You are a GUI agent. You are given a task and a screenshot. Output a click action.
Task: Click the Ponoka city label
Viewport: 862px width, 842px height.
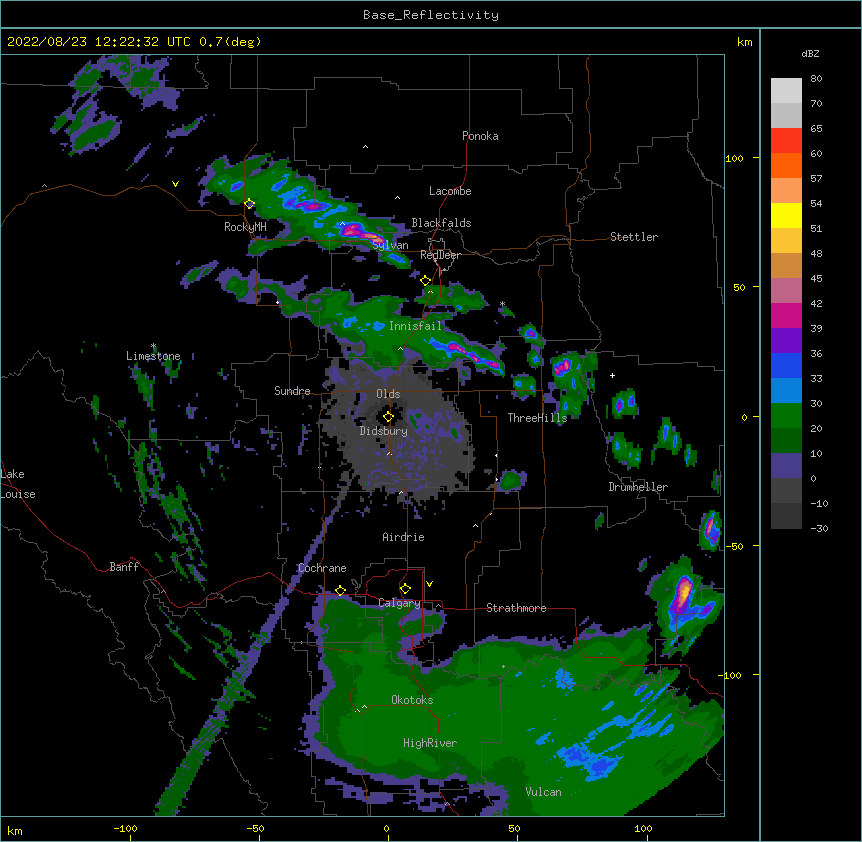pos(480,136)
